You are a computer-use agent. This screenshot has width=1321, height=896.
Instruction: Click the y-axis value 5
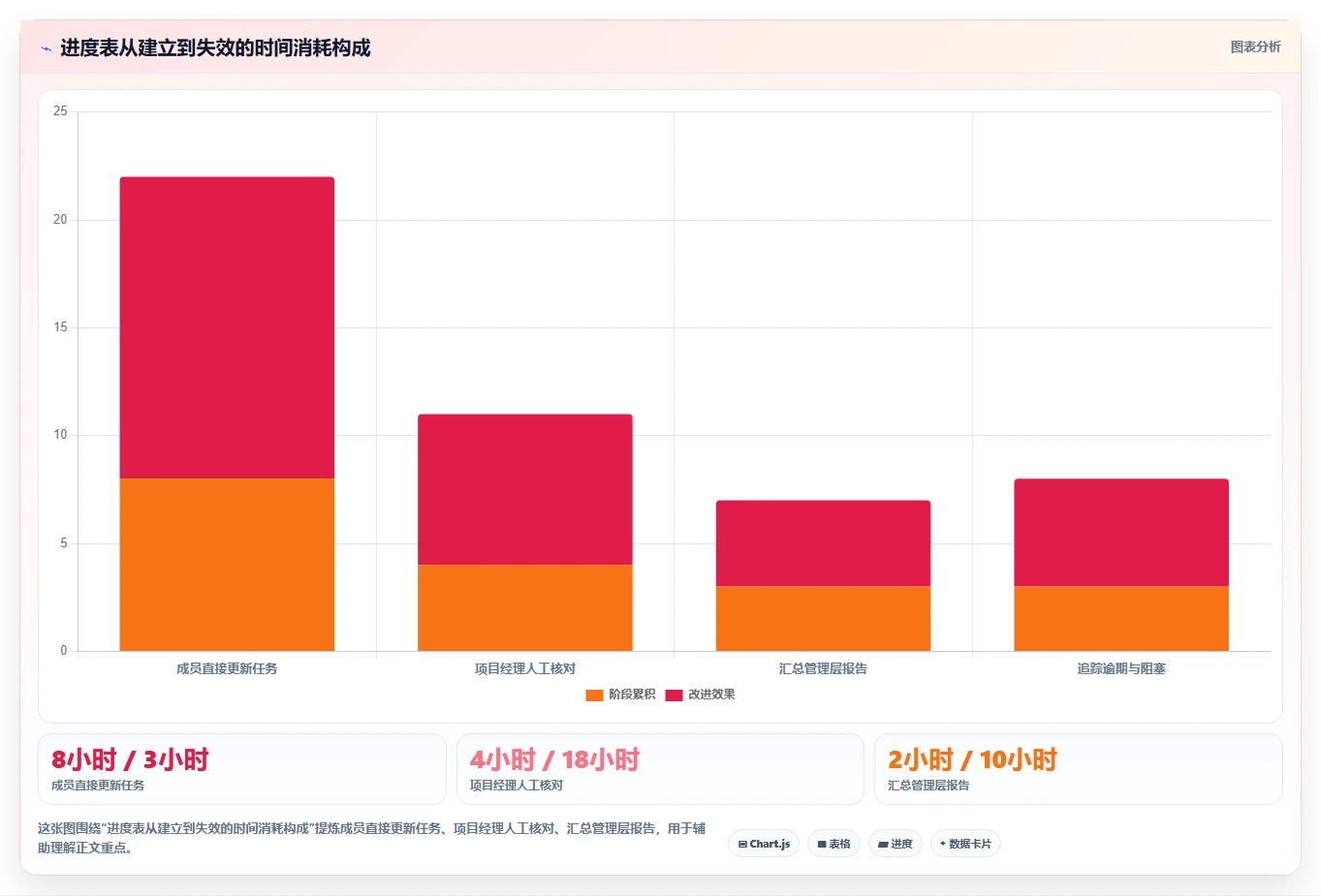click(x=64, y=543)
